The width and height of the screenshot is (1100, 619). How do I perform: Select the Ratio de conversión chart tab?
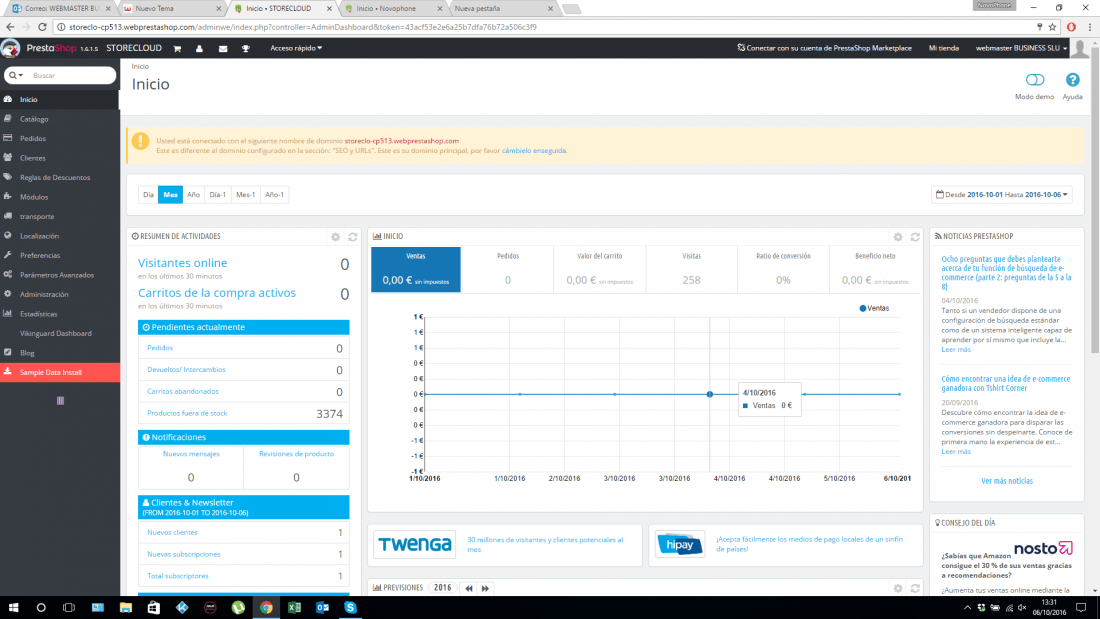tap(783, 269)
